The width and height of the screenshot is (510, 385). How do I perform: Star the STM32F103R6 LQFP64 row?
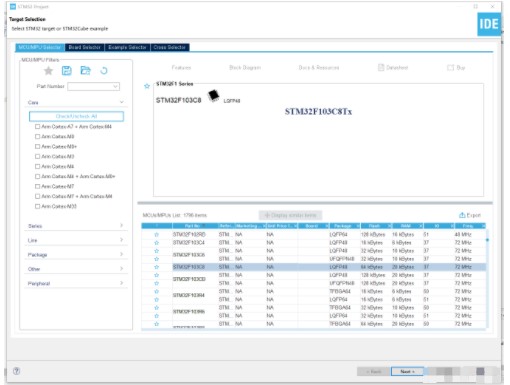click(x=156, y=316)
